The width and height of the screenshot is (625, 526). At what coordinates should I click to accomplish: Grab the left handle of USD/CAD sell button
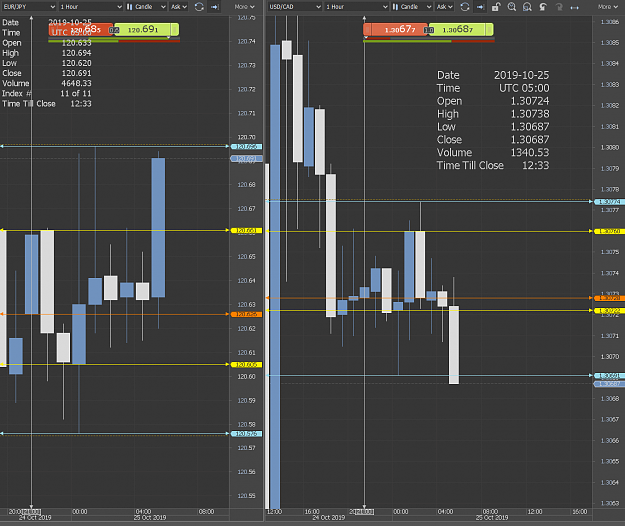click(368, 29)
